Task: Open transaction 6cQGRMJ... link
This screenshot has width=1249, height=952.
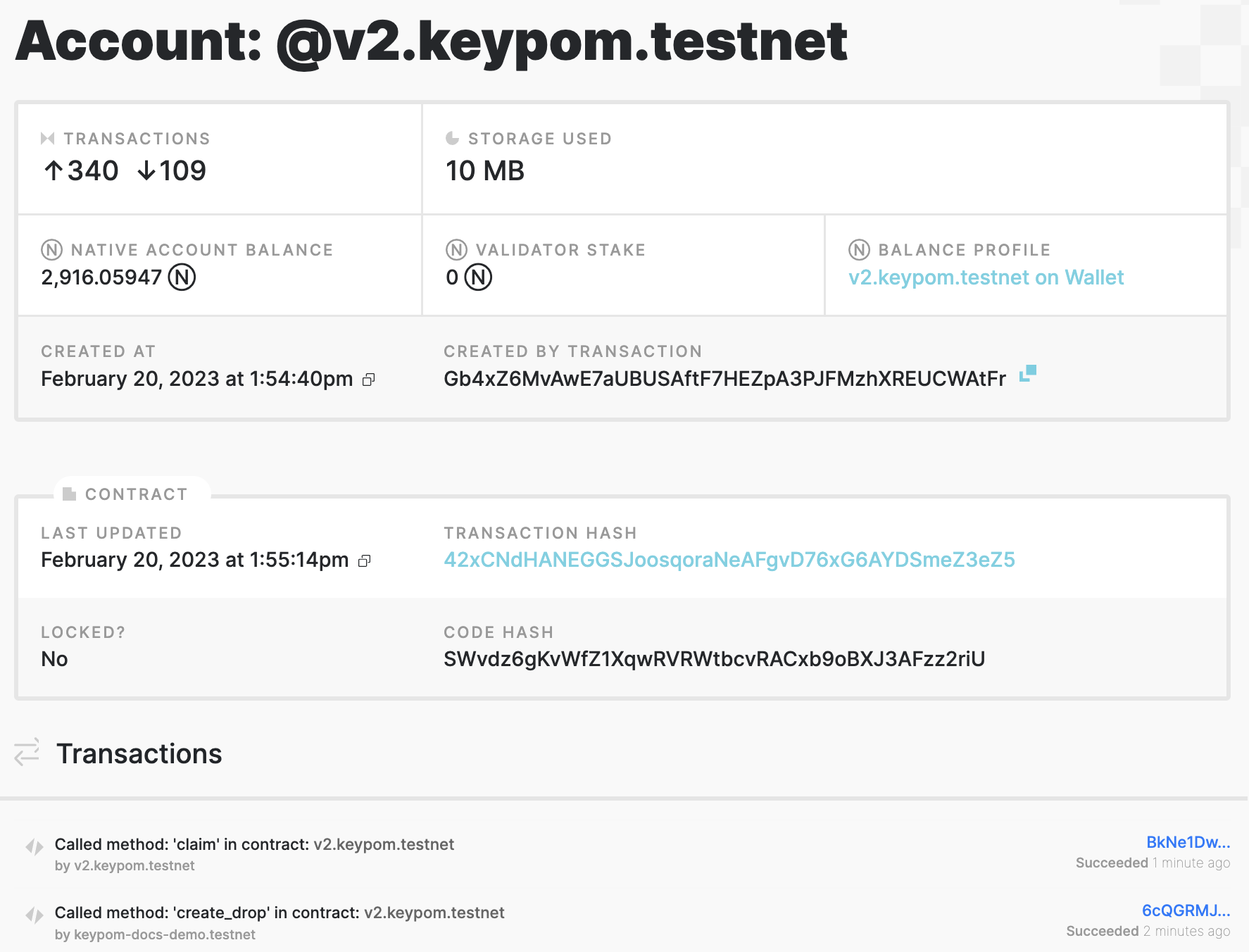Action: click(1186, 910)
